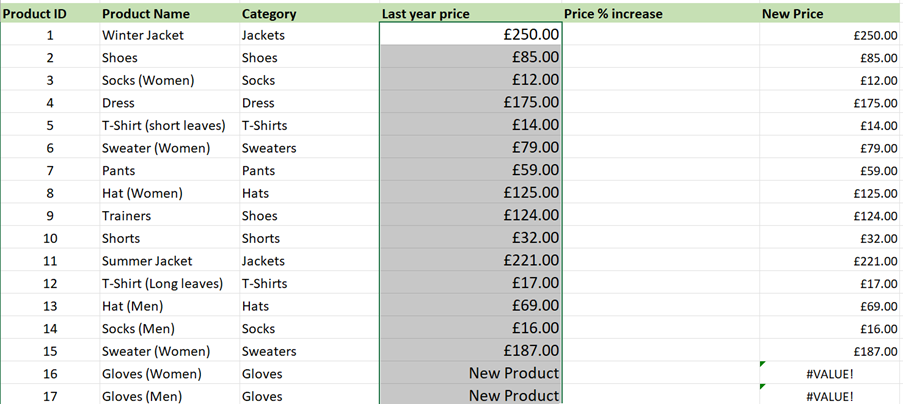
Task: Select the New Price header cell
Action: pyautogui.click(x=795, y=14)
